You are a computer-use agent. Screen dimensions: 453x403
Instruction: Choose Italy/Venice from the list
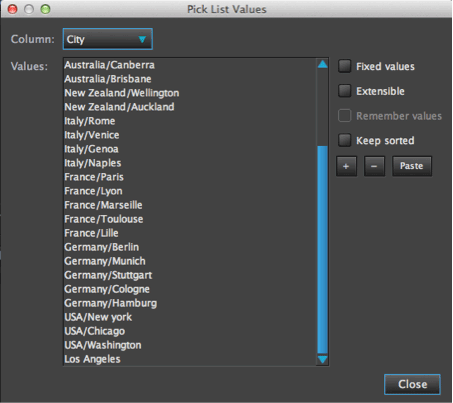point(190,135)
